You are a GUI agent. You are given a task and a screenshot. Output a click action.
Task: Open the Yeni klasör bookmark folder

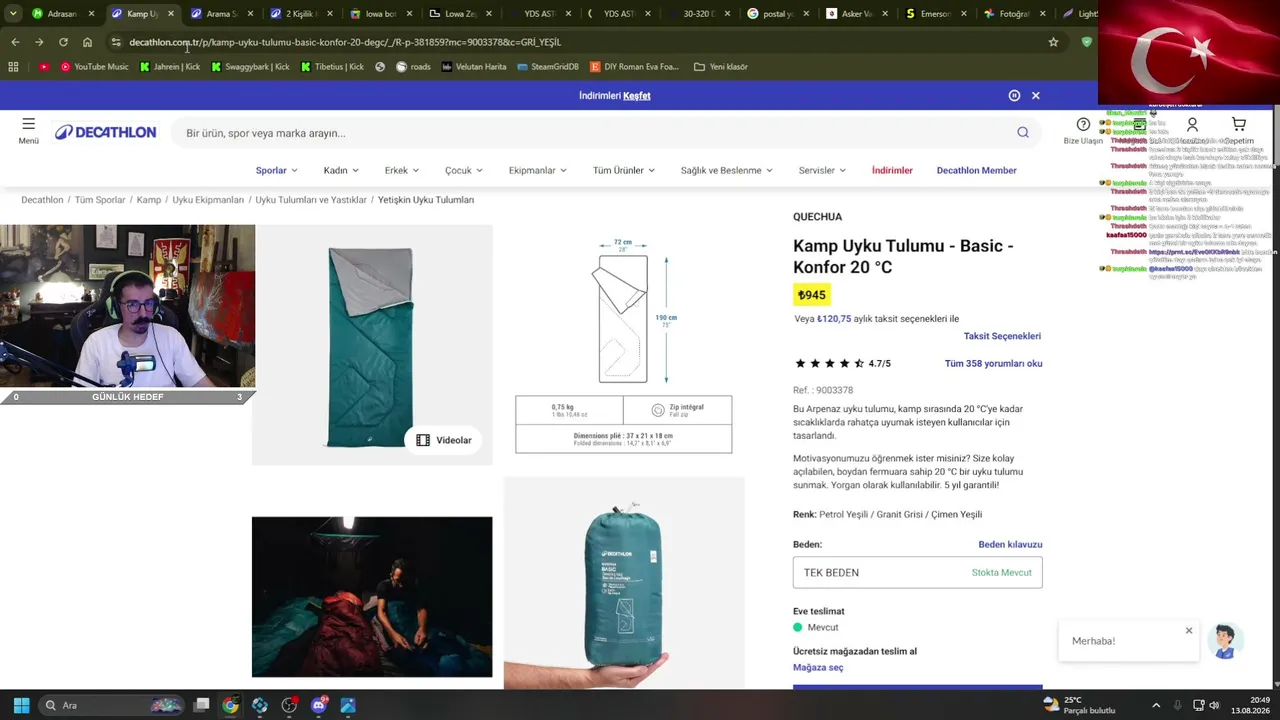720,67
